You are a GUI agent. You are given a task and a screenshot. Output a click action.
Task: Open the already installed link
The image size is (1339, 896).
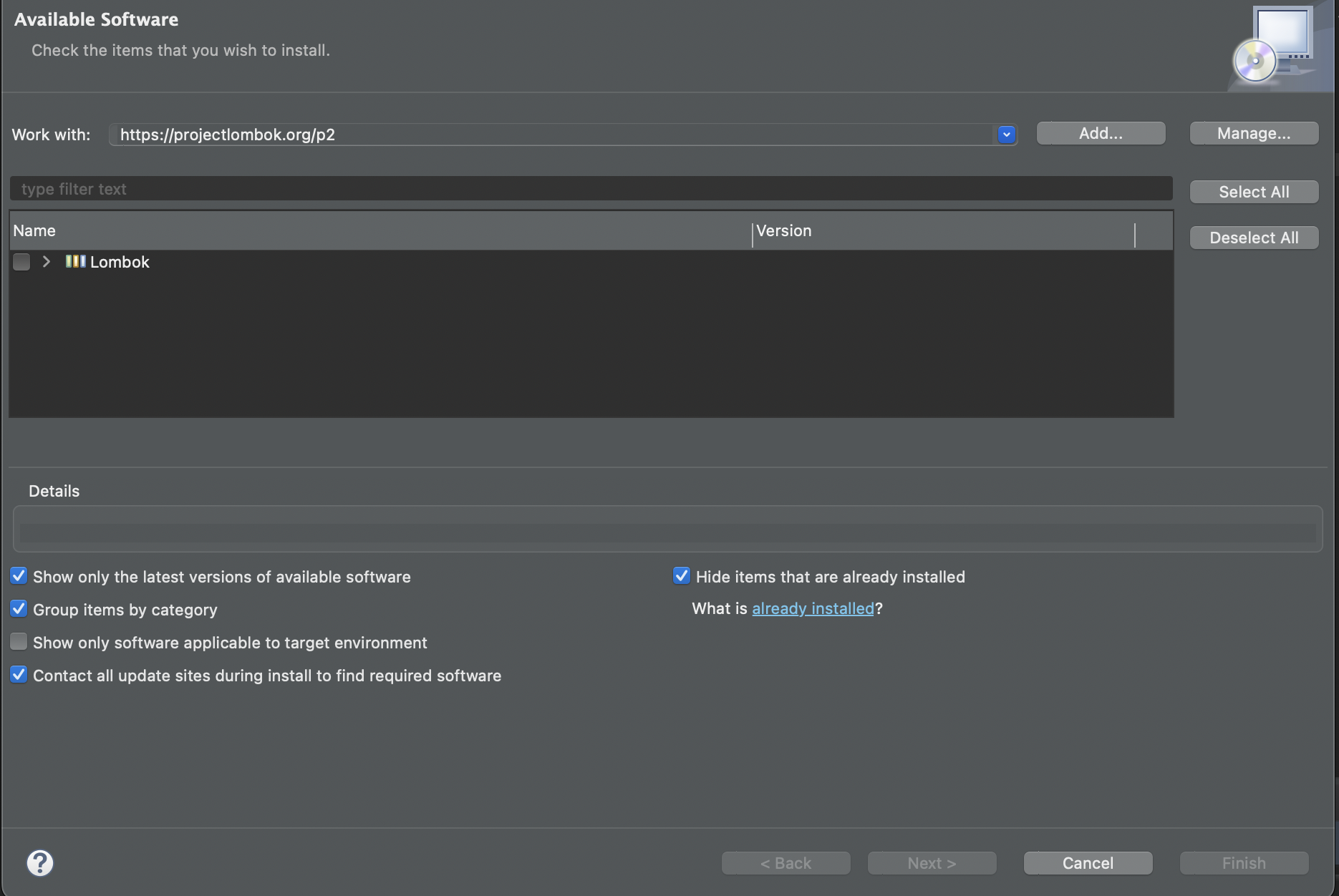(x=813, y=608)
